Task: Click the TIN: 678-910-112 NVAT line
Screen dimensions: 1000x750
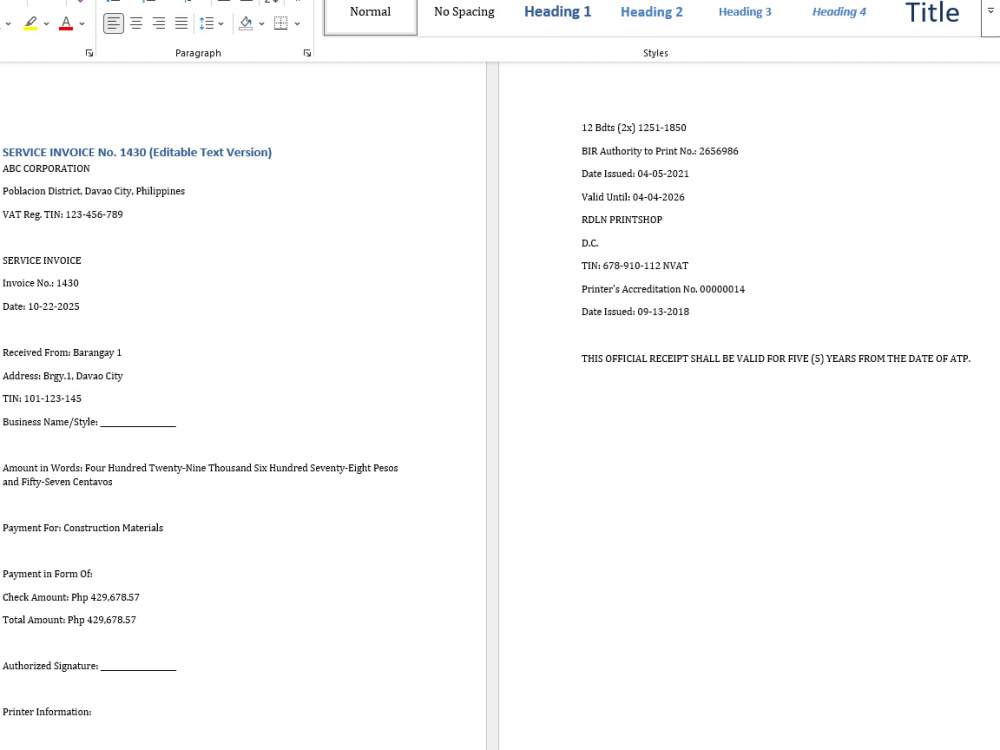Action: [635, 266]
